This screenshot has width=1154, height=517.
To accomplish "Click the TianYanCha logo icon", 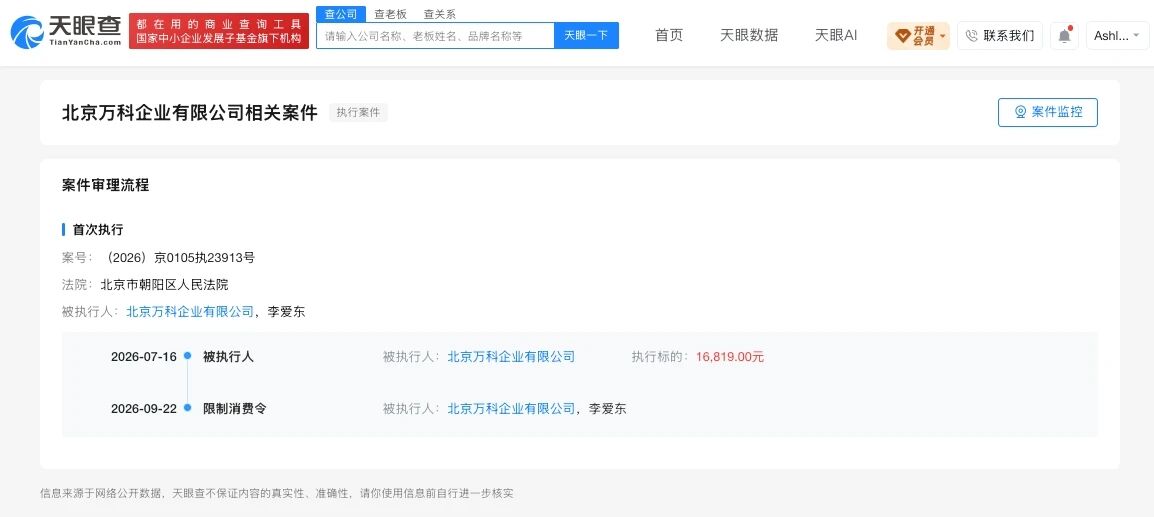I will [x=27, y=32].
